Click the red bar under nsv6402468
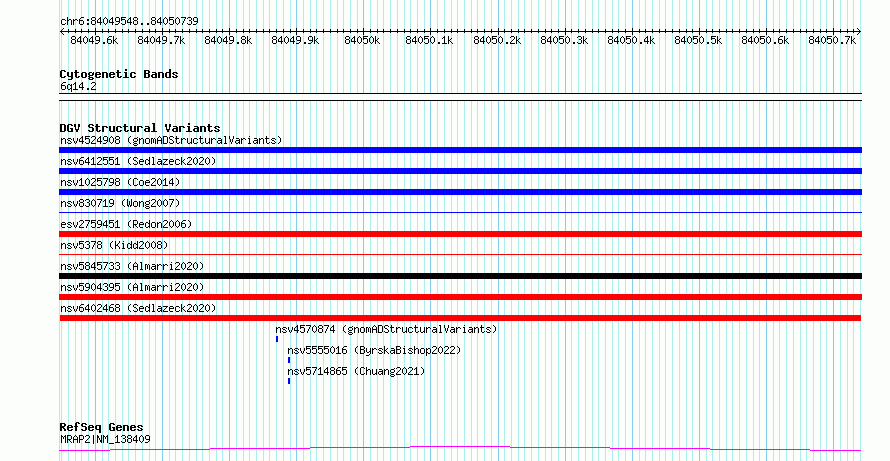This screenshot has height=461, width=890. tap(460, 318)
